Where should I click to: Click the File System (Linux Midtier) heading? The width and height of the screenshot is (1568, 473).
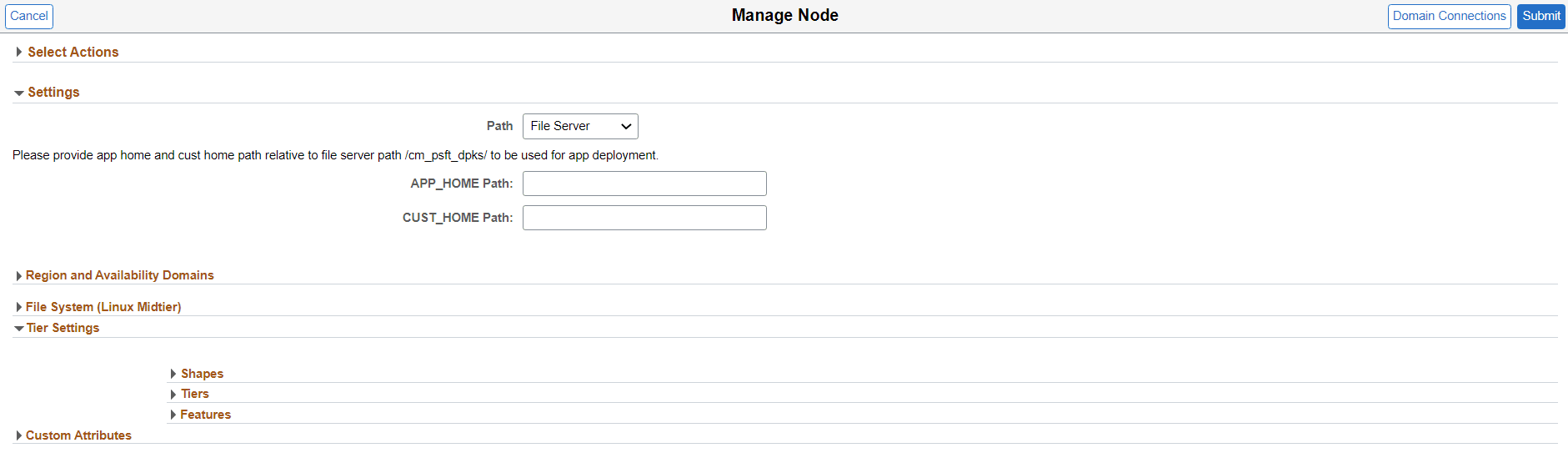pyautogui.click(x=103, y=307)
